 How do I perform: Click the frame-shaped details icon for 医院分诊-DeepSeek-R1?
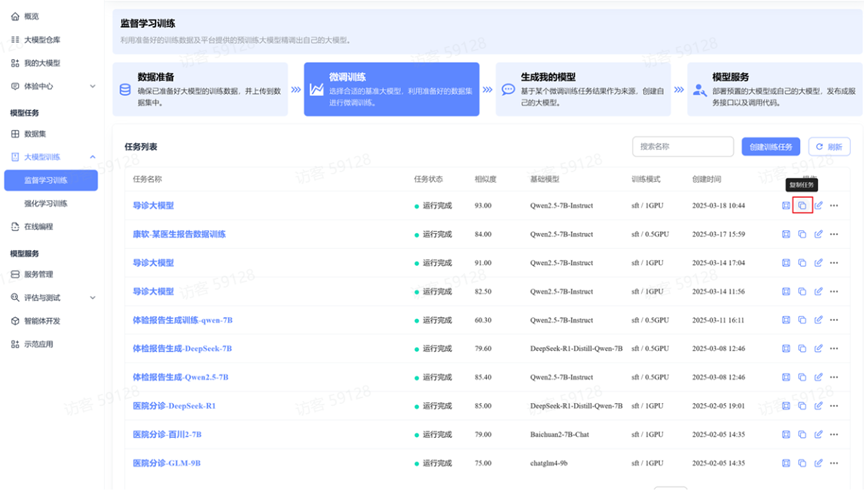click(786, 406)
